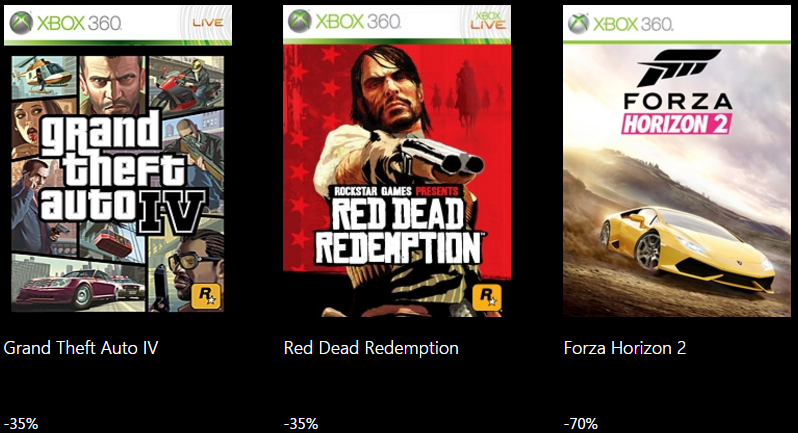The image size is (798, 433).
Task: Open the Forza Horizon 2 cover art
Action: coord(677,161)
